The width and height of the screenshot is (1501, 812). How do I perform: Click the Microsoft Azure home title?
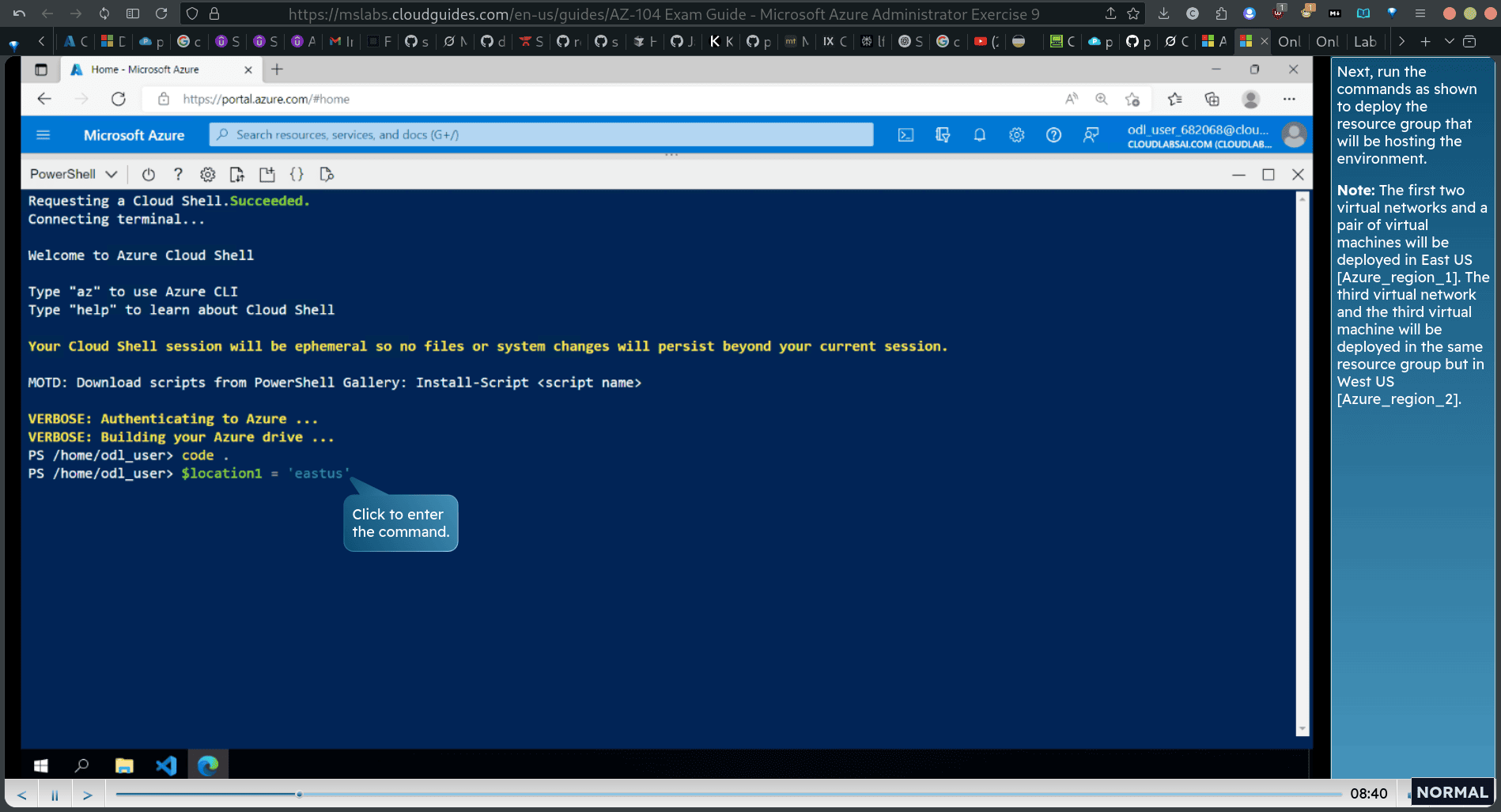[x=134, y=135]
